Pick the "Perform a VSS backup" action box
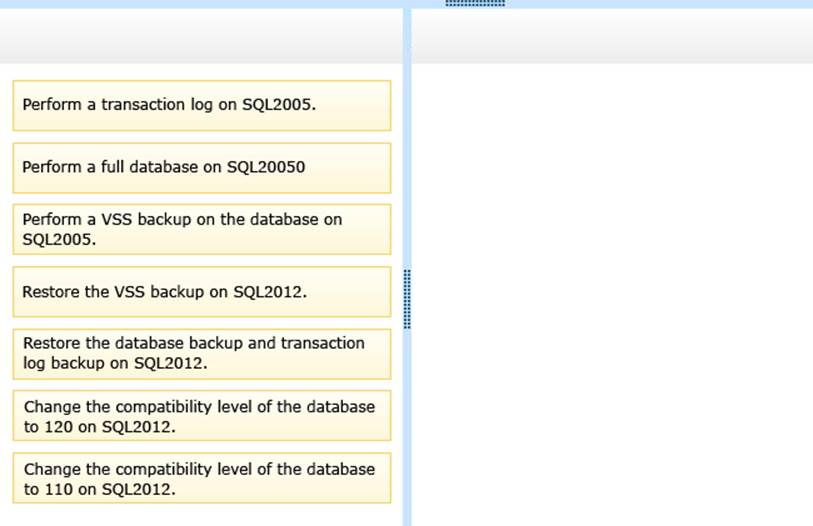The height and width of the screenshot is (526, 813). click(201, 230)
